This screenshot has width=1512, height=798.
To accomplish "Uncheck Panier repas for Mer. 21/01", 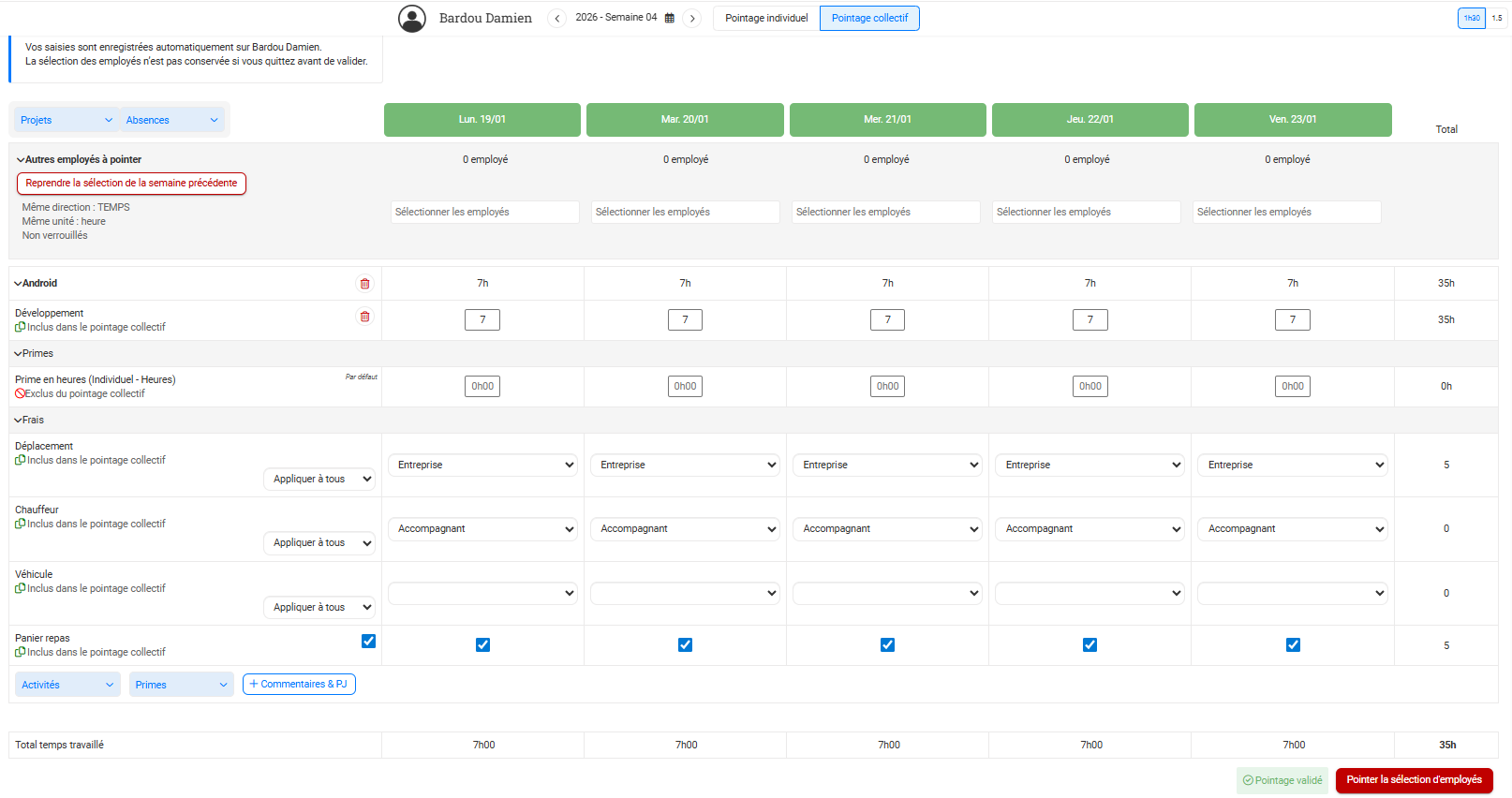I will pos(888,645).
